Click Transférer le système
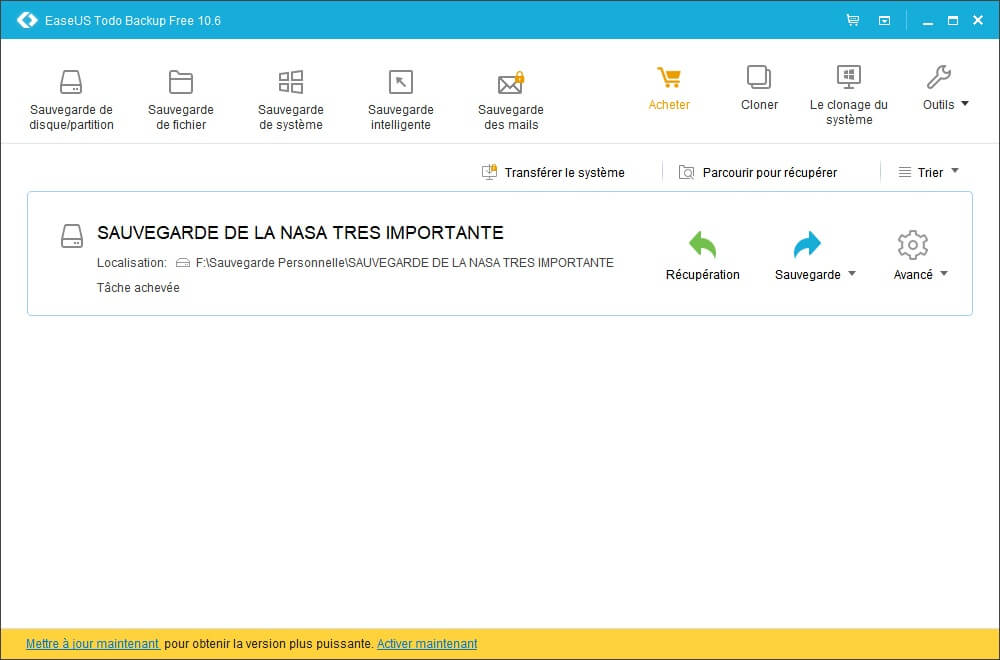Screen dimensions: 1000x660 tap(553, 172)
